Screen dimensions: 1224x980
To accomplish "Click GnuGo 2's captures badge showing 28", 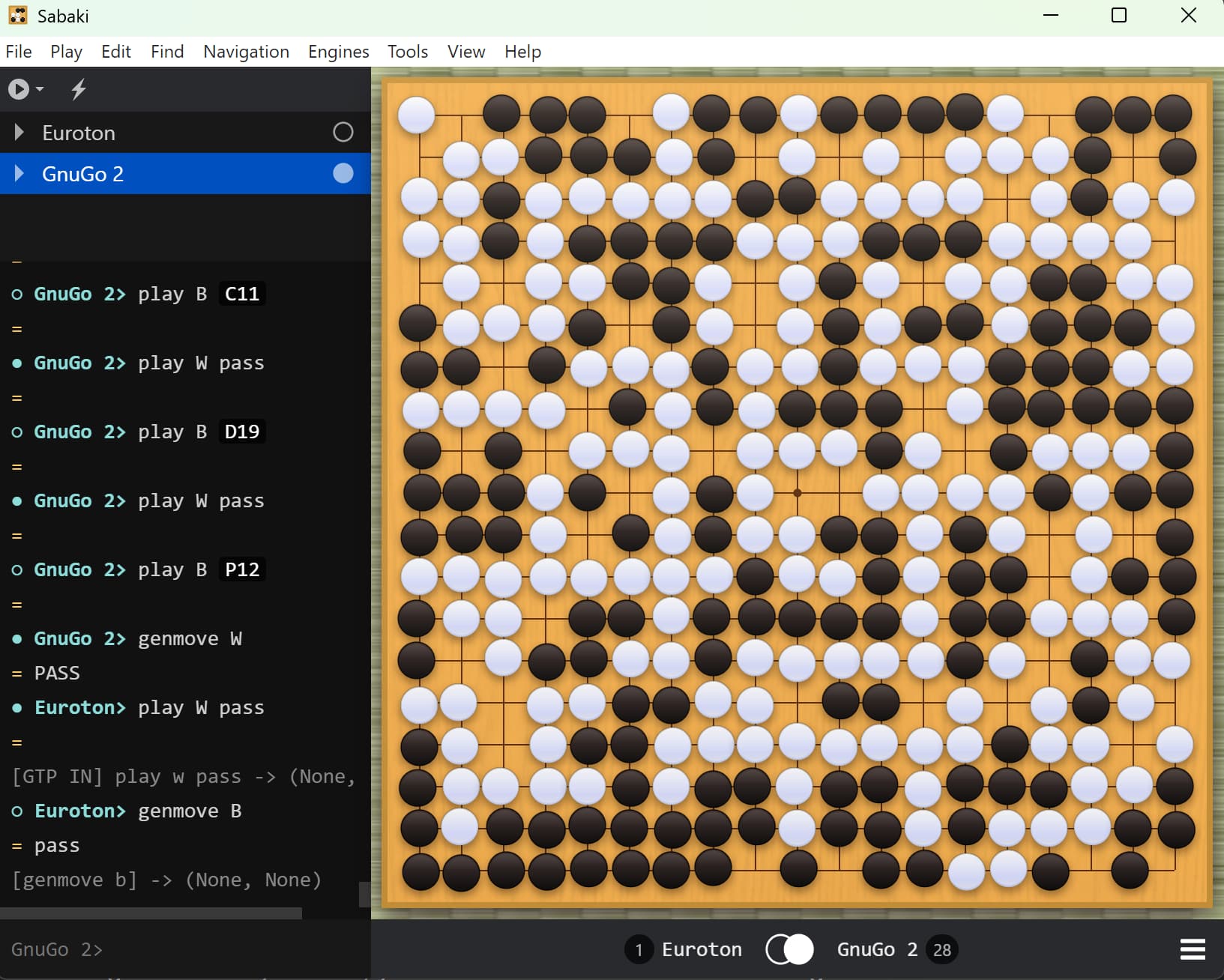I will click(941, 950).
